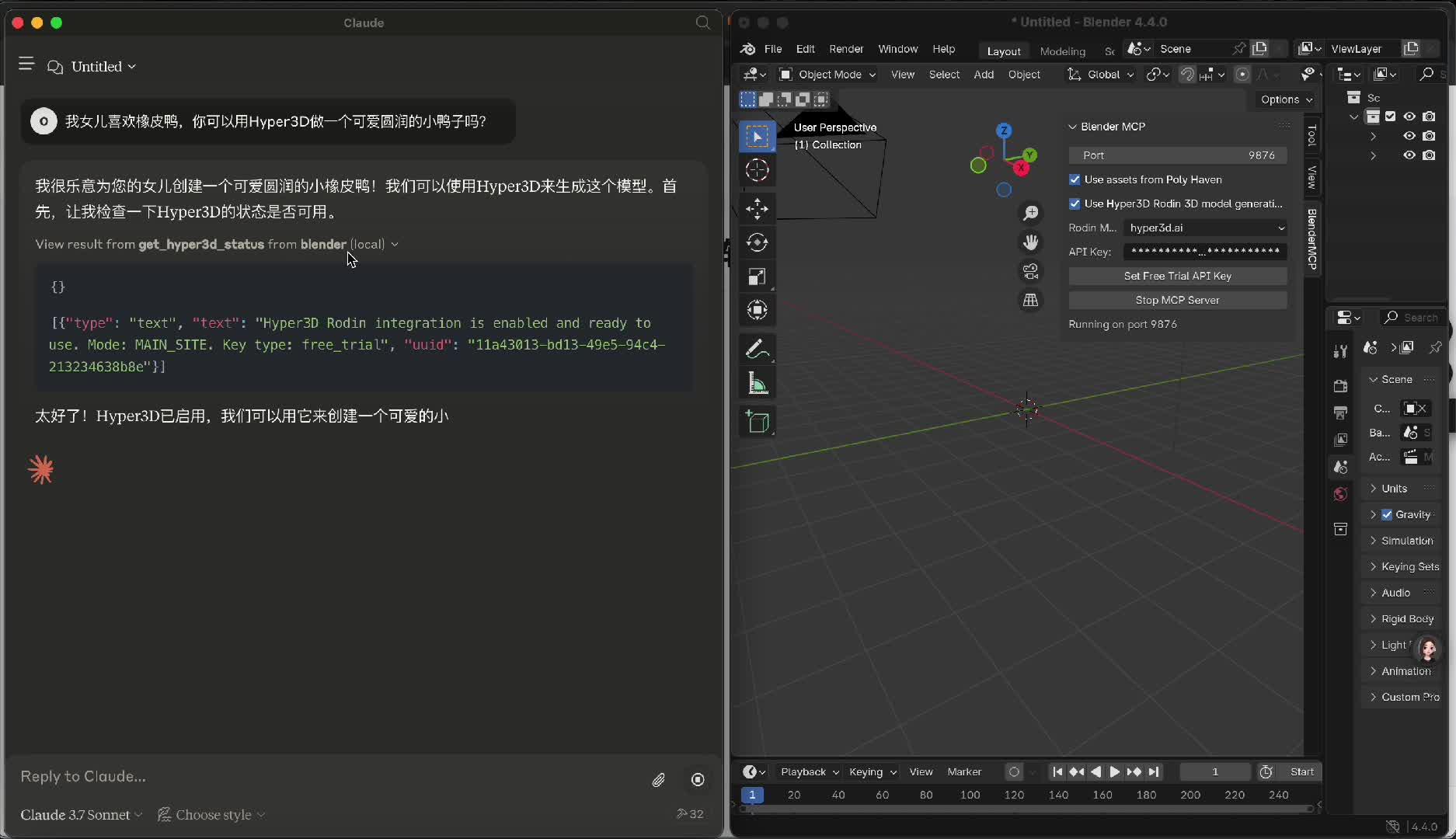The height and width of the screenshot is (839, 1456).
Task: Activate the Add Cube tool
Action: 757,421
